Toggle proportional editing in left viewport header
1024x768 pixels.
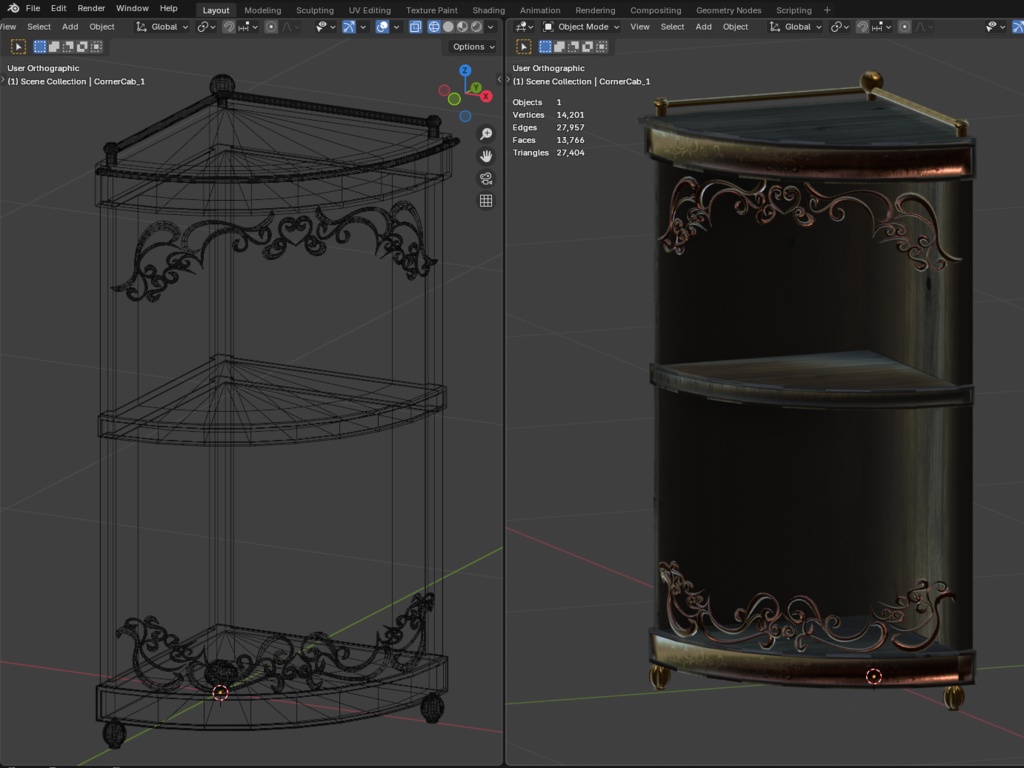tap(271, 27)
